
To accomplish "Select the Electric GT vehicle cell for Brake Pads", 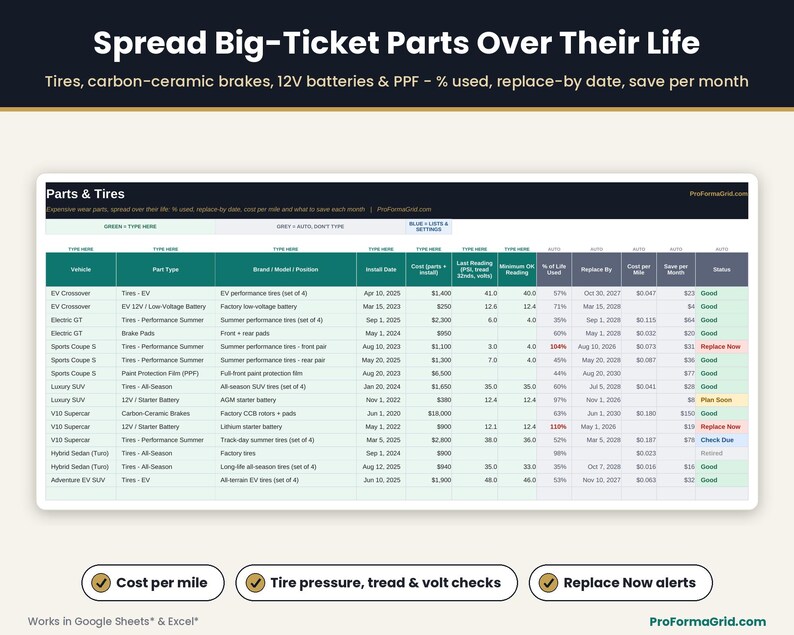I will click(x=81, y=333).
